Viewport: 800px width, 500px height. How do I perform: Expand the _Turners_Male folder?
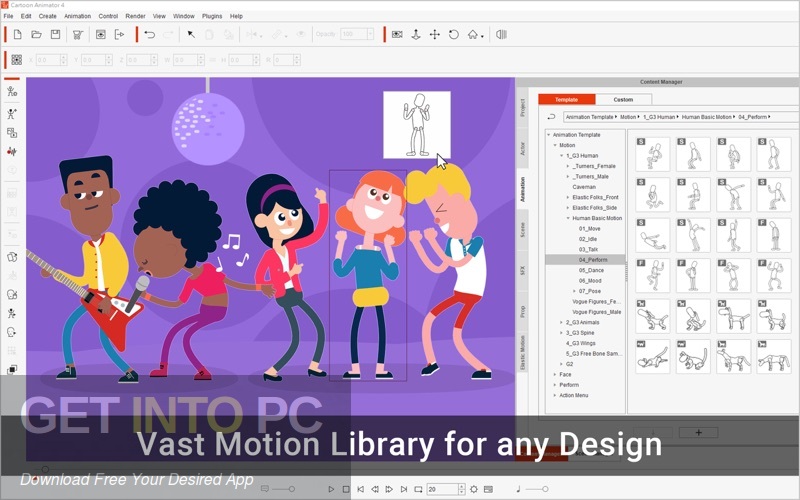point(568,177)
